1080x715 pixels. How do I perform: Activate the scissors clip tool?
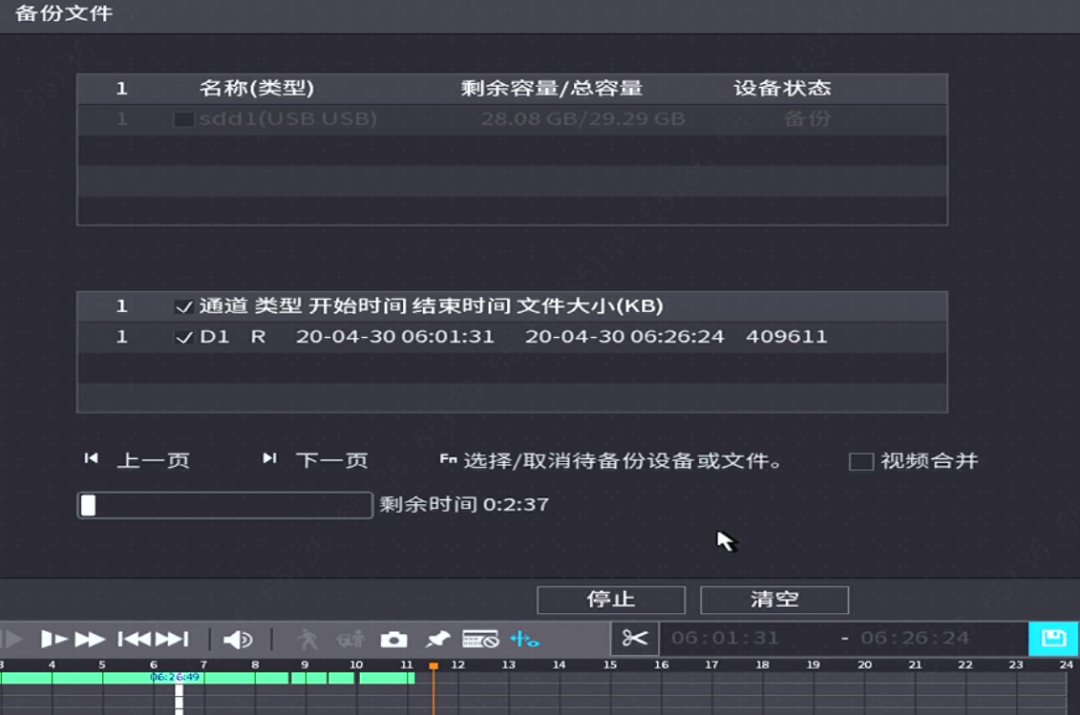click(634, 639)
